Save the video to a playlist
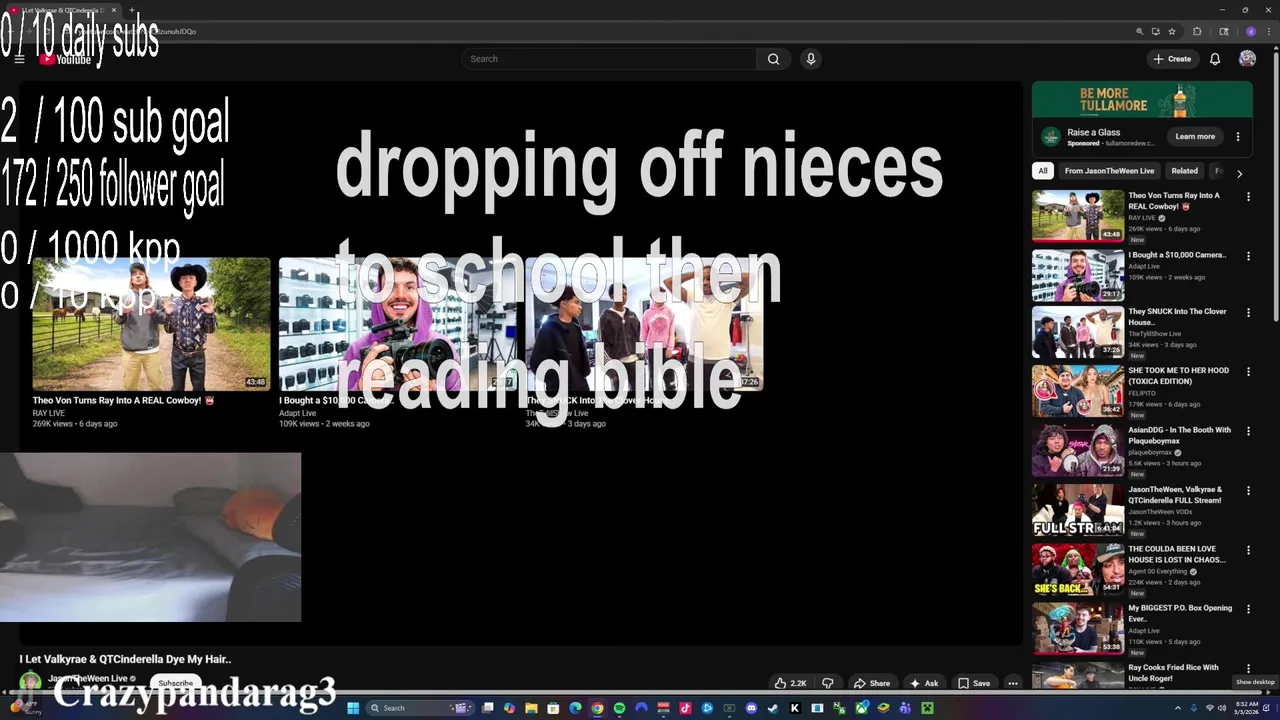Screen dimensions: 1280x720 click(973, 683)
